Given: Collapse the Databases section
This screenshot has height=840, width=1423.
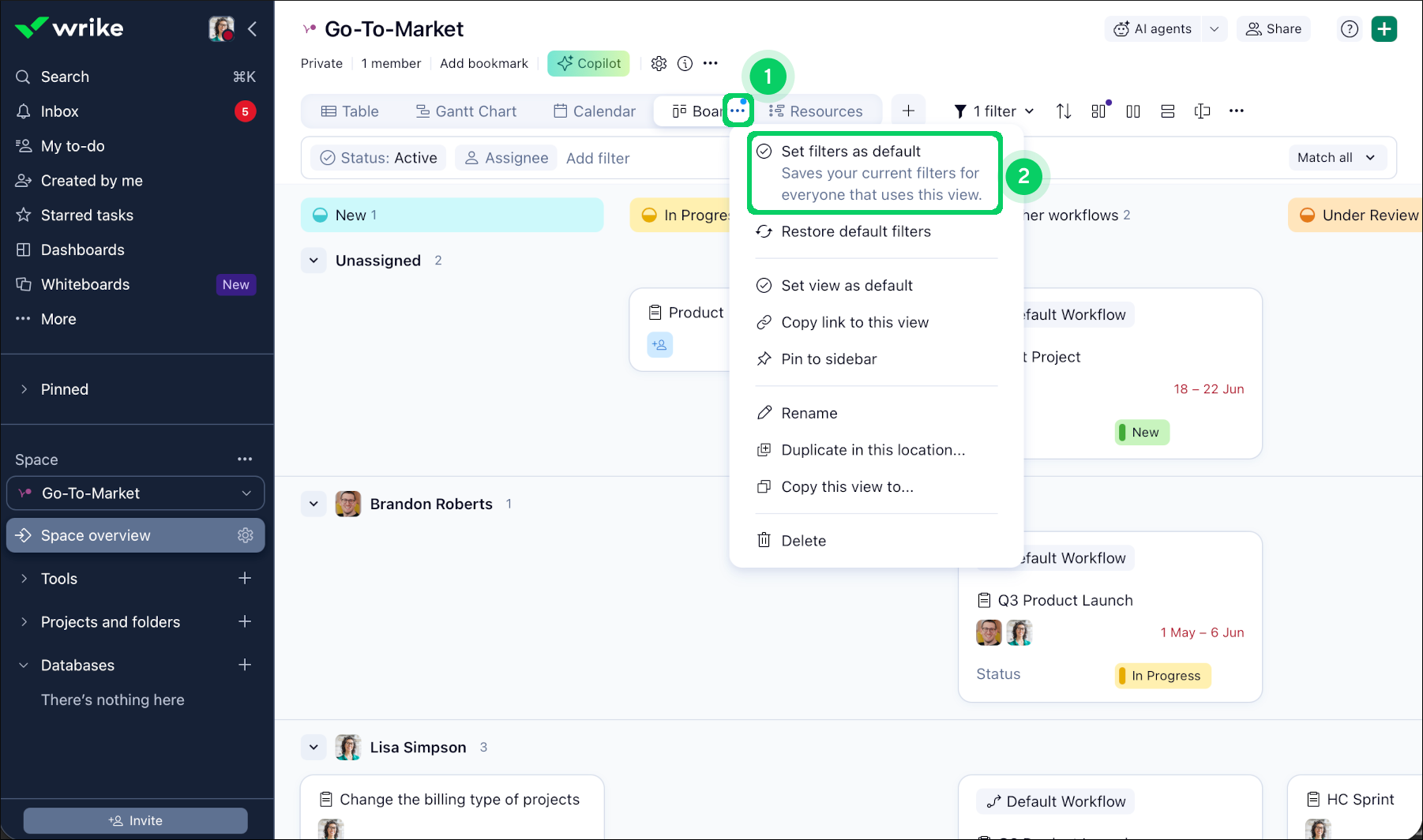Looking at the screenshot, I should click(24, 666).
